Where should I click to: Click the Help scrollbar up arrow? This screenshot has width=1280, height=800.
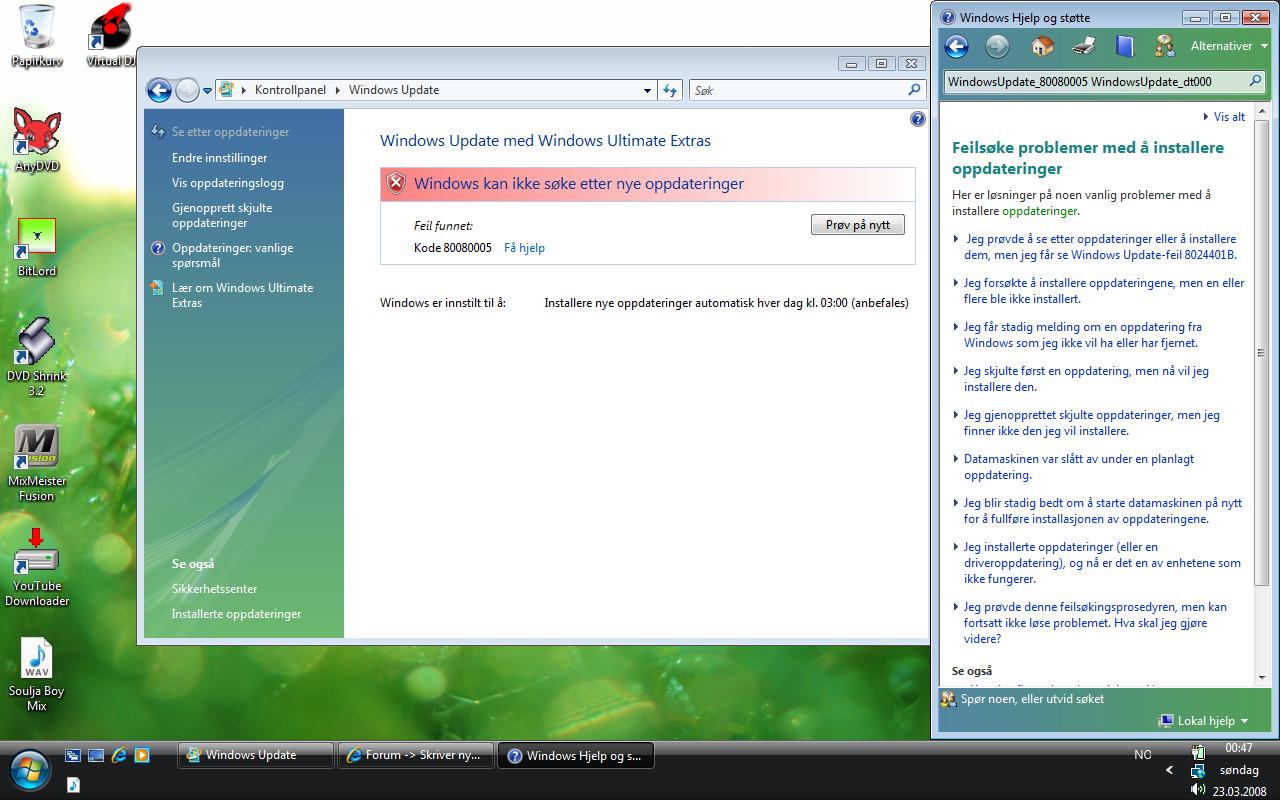1262,109
